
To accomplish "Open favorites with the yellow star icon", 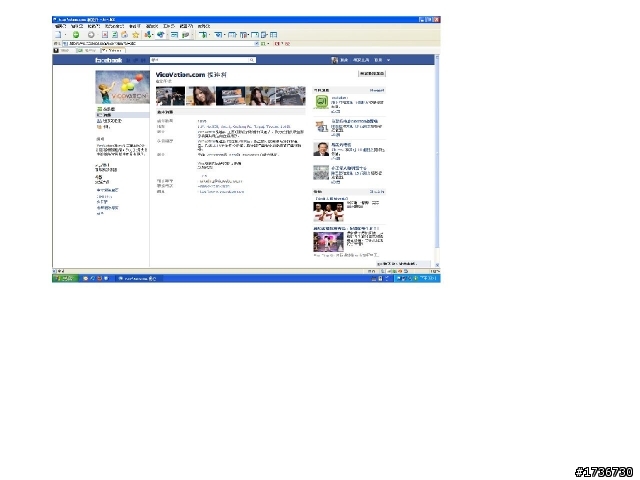I will 136,35.
